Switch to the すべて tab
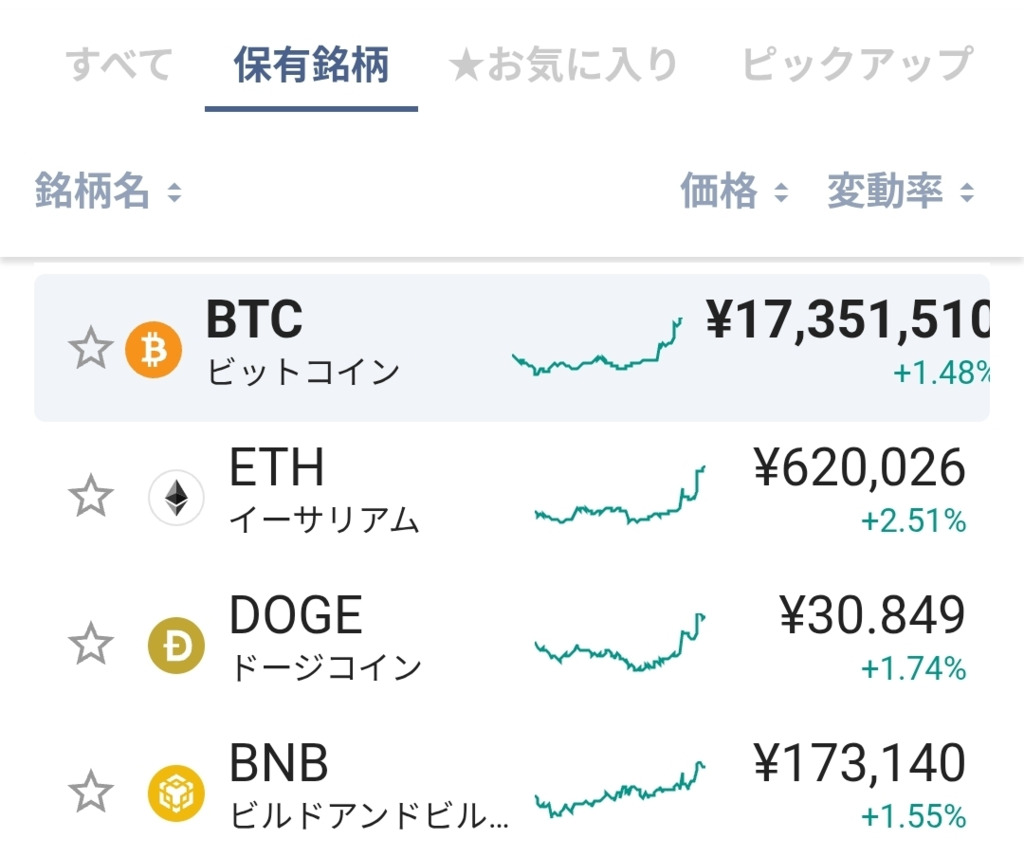Viewport: 1024px width, 857px height. (x=118, y=65)
